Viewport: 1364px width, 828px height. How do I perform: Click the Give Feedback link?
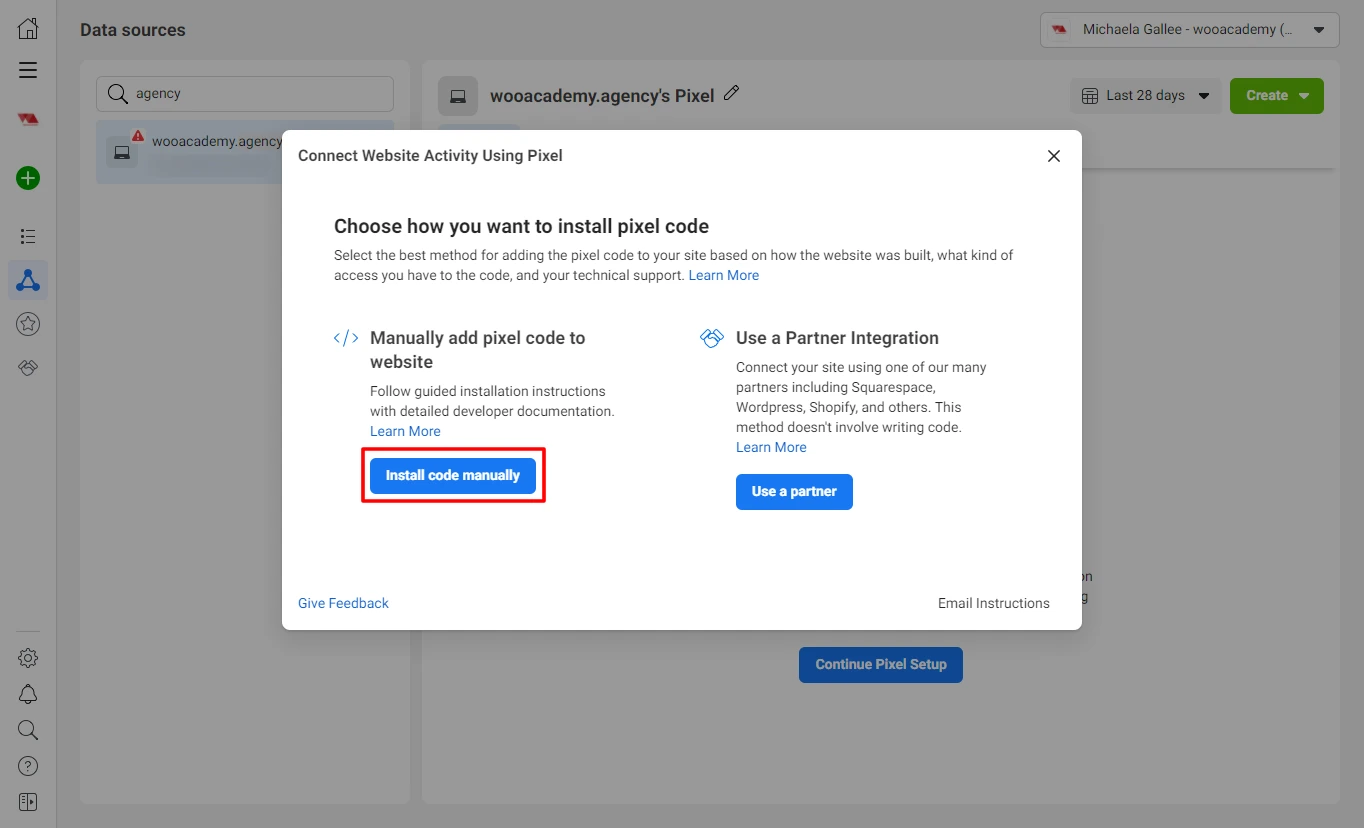pyautogui.click(x=343, y=603)
